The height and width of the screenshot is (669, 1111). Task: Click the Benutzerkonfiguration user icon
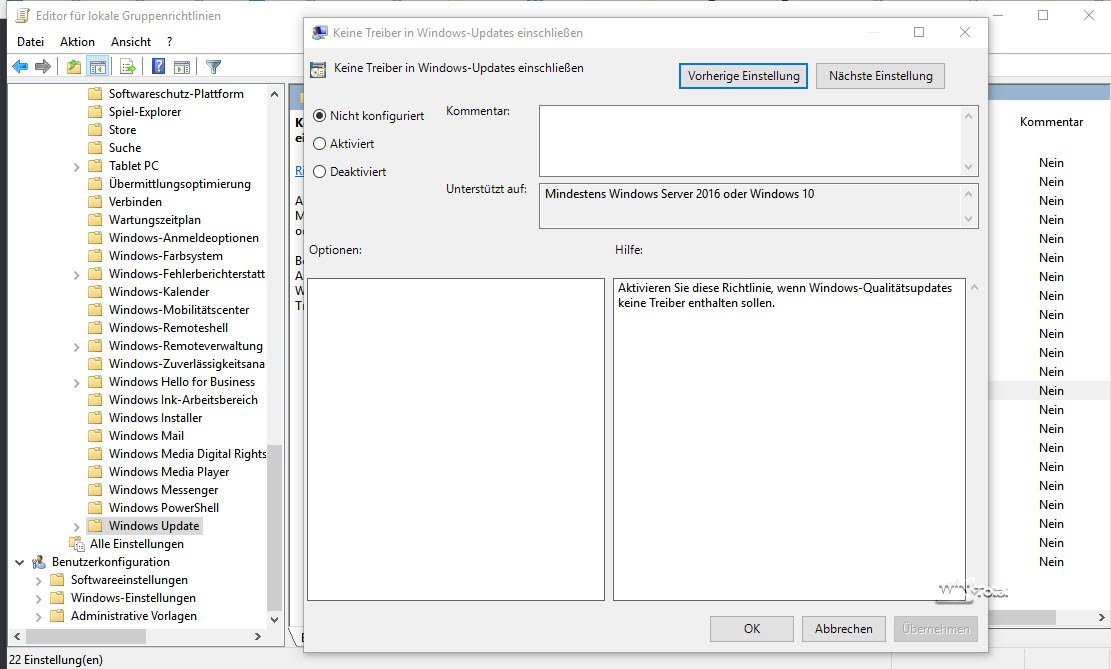point(39,562)
